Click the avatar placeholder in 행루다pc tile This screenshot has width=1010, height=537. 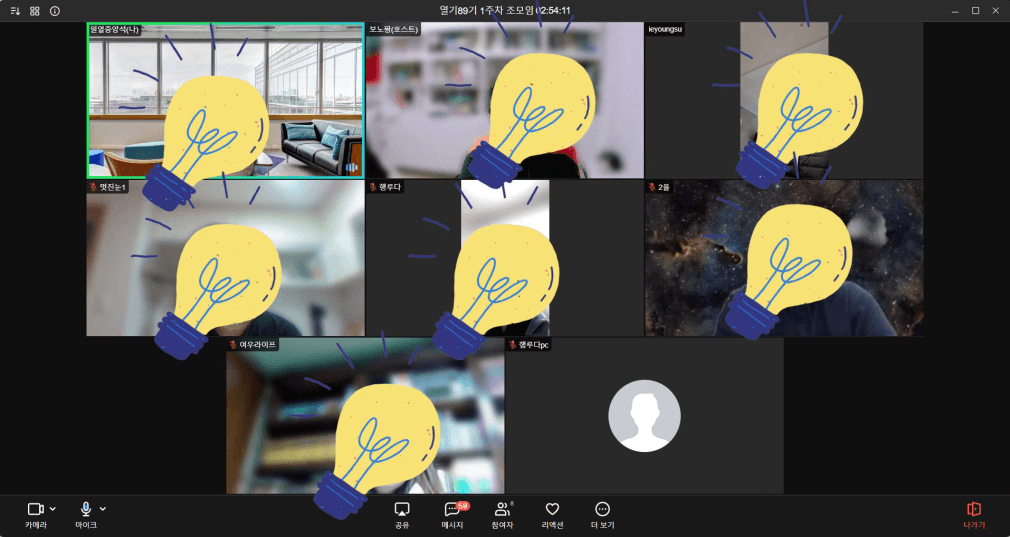tap(644, 416)
